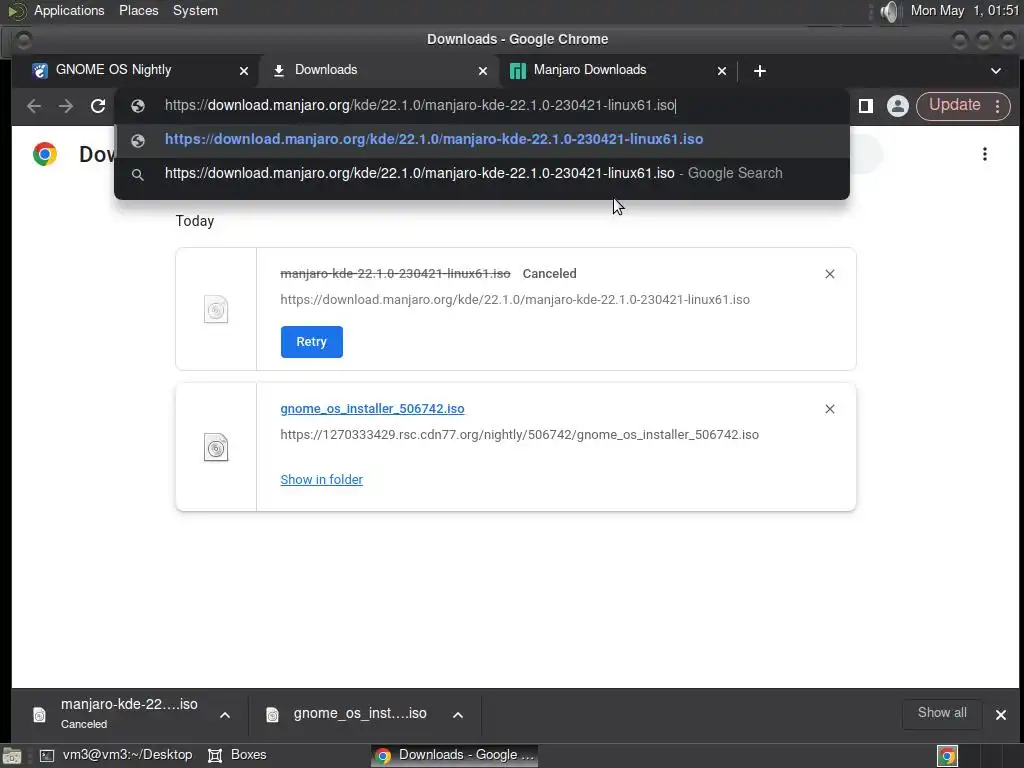This screenshot has height=768, width=1024.
Task: Remove gnome_os_installer entry from downloads list
Action: click(x=829, y=409)
